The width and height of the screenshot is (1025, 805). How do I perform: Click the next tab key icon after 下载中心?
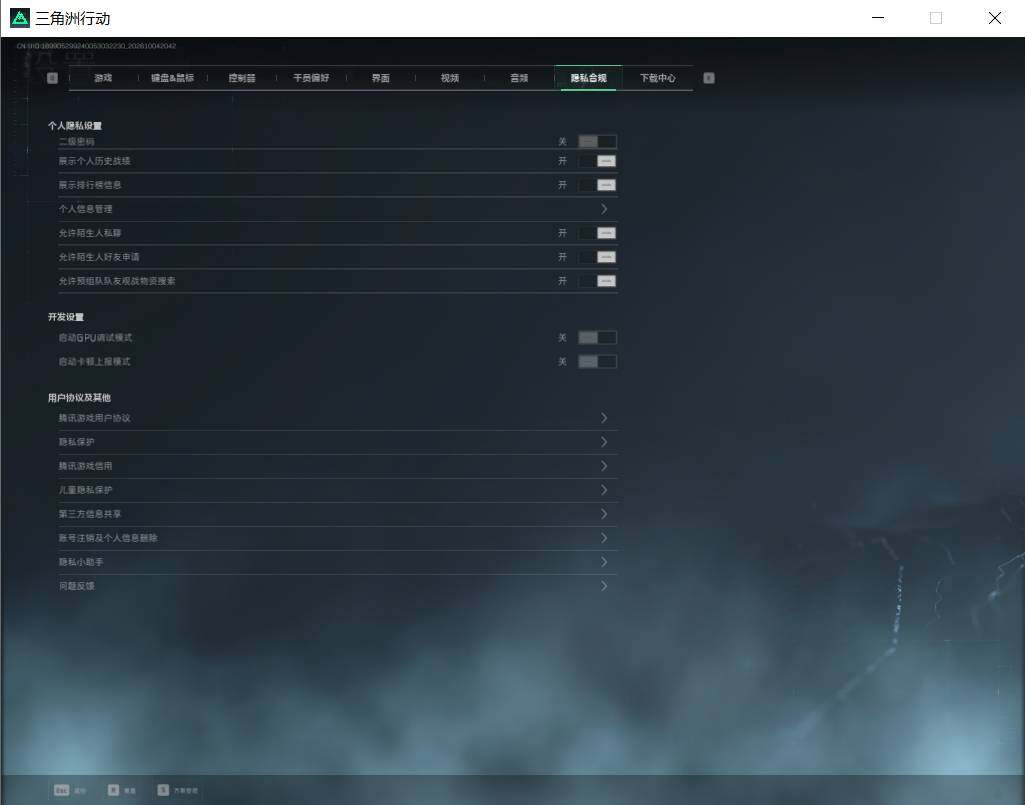point(709,78)
